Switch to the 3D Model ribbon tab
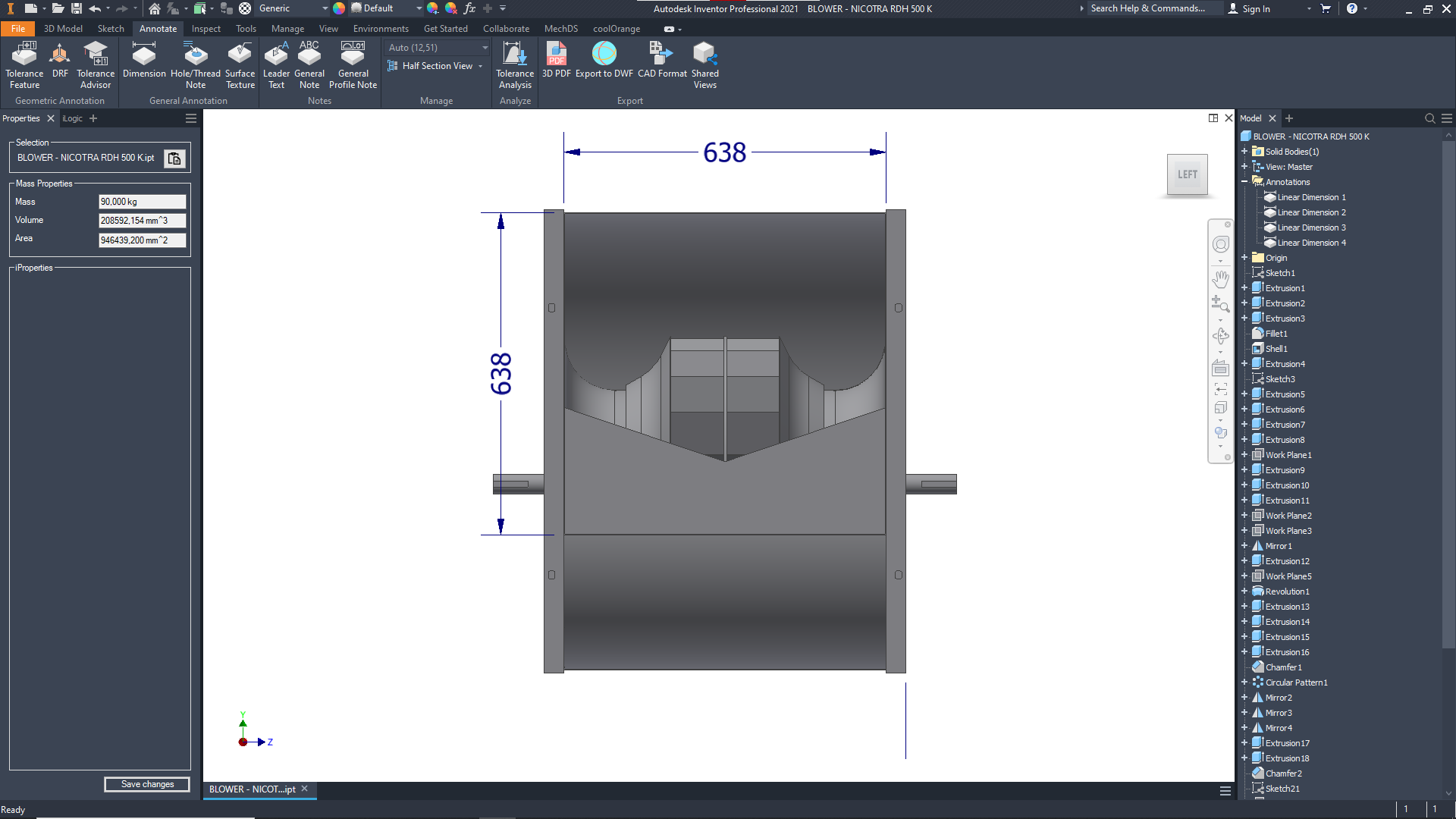Viewport: 1456px width, 819px height. click(63, 29)
